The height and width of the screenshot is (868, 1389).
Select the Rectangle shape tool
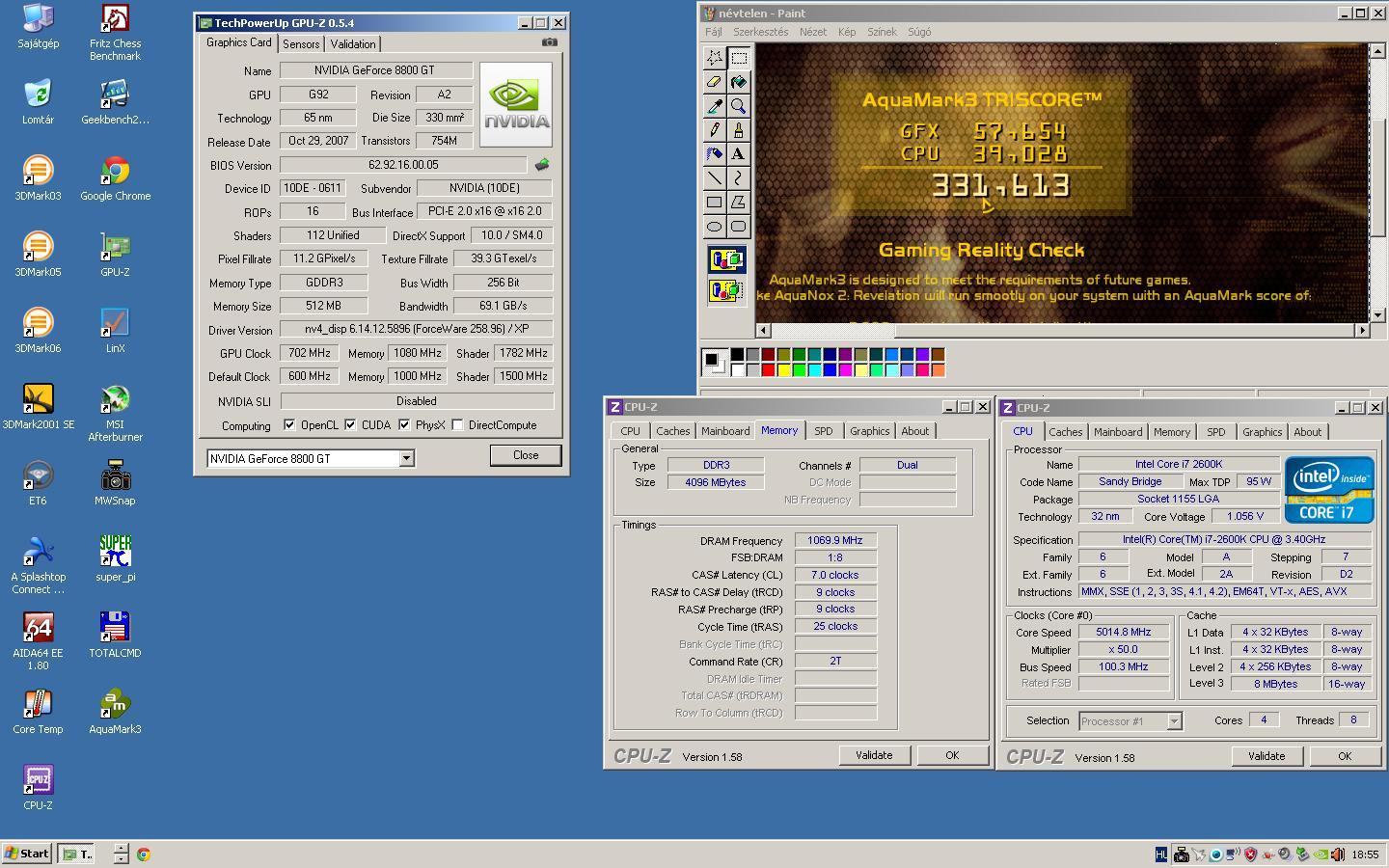pos(714,203)
